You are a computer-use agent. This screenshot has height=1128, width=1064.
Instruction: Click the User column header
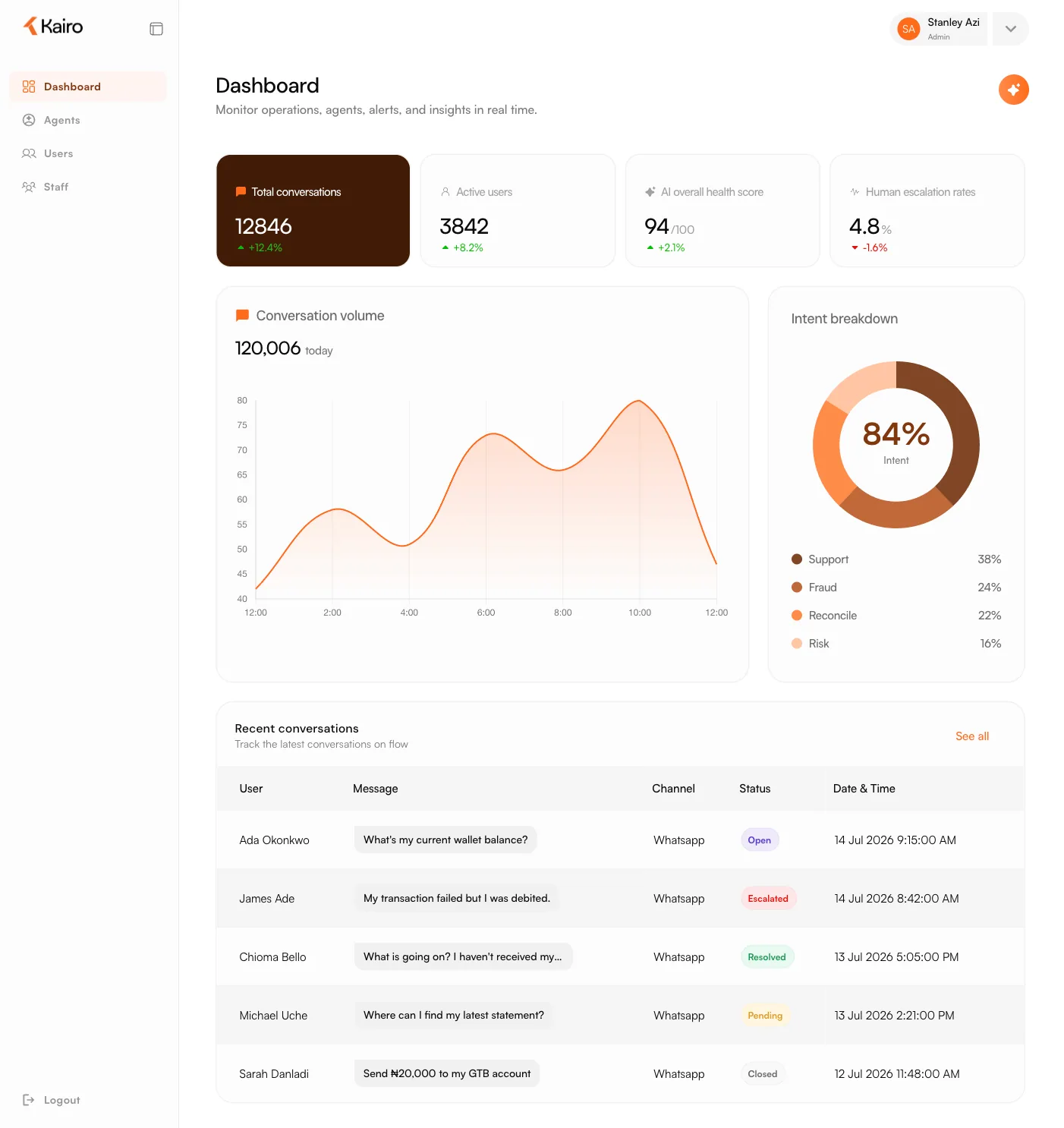pos(251,789)
